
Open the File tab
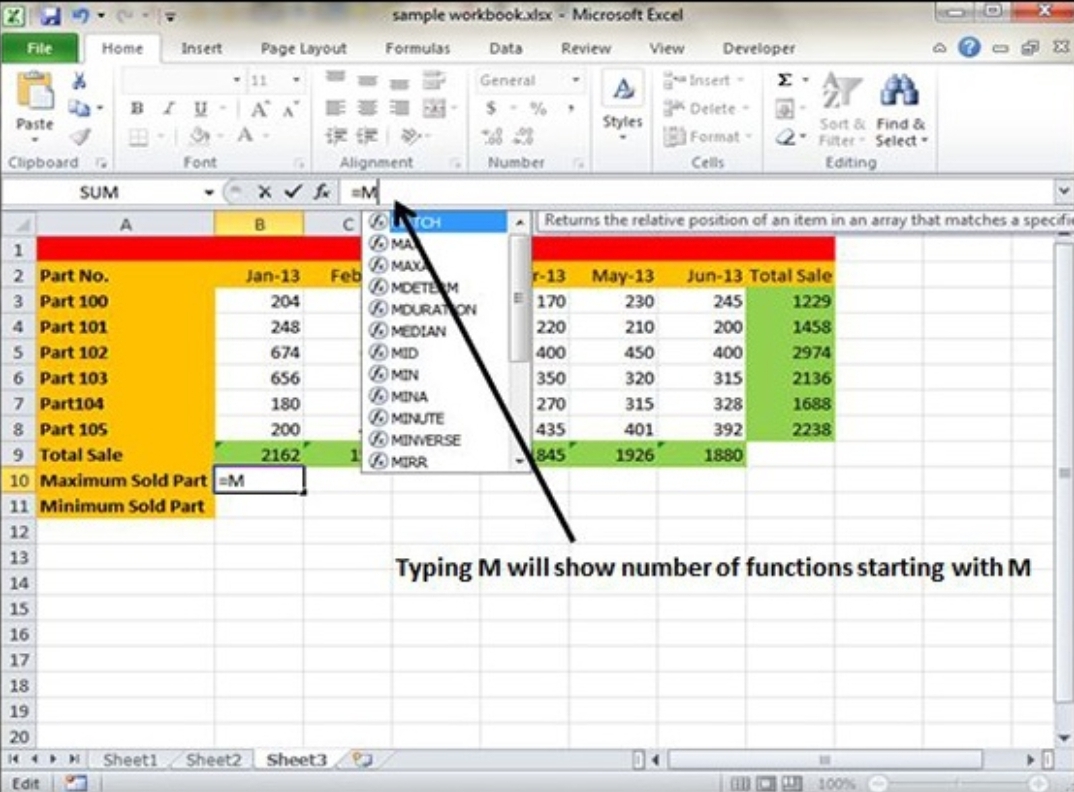pos(39,48)
